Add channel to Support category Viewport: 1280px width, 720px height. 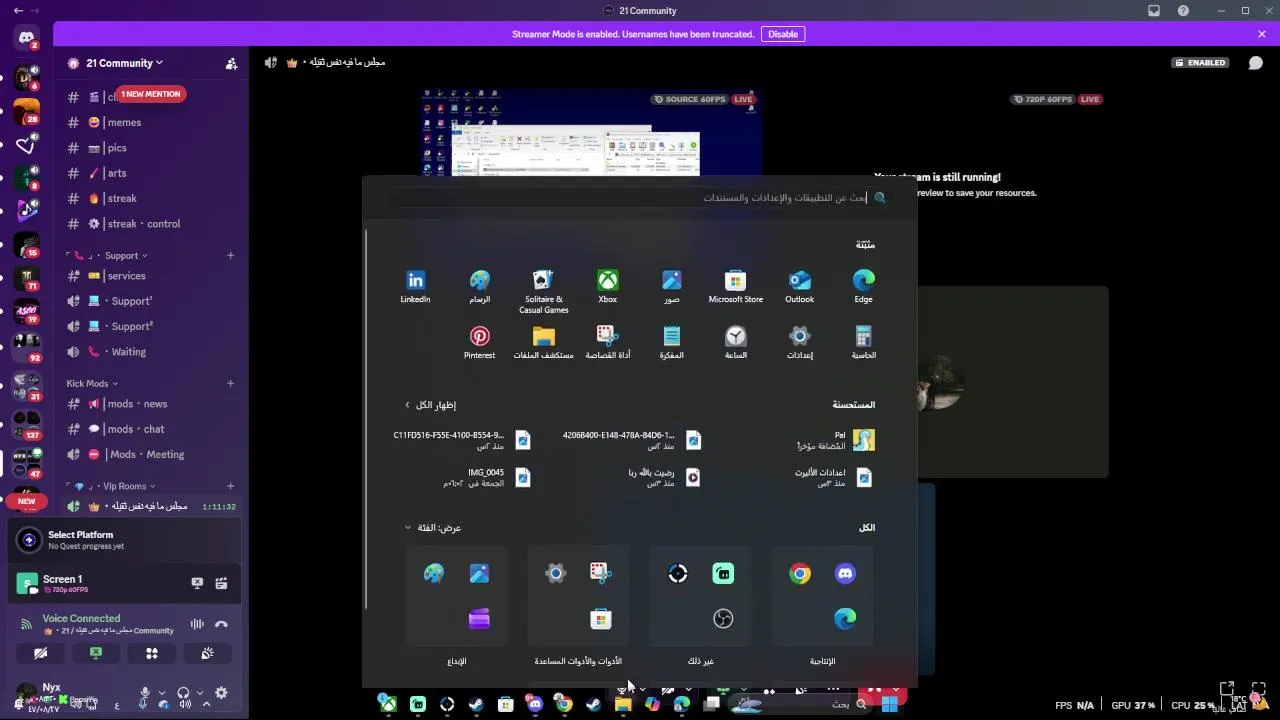230,256
